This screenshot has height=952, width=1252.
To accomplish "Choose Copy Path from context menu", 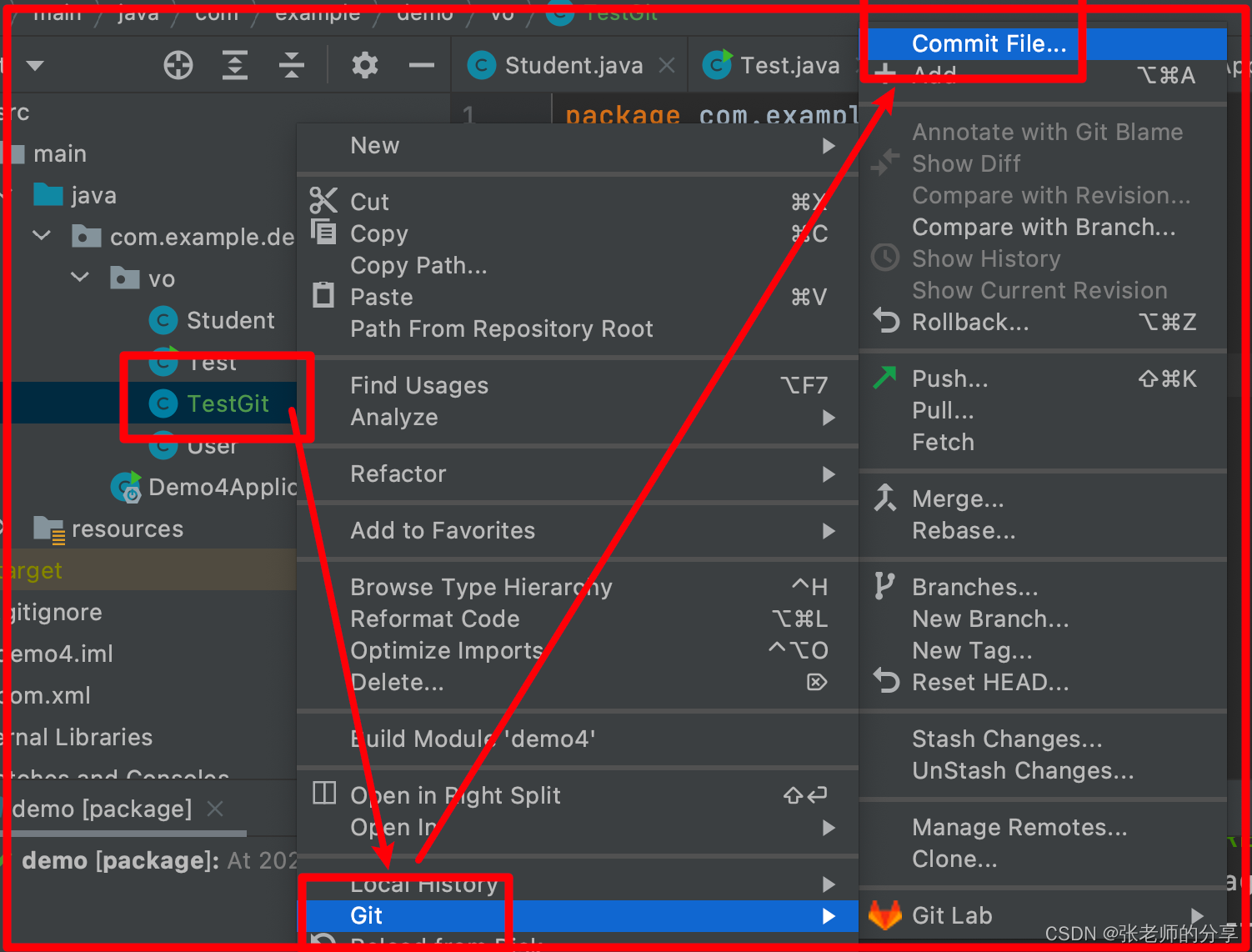I will 578,265.
